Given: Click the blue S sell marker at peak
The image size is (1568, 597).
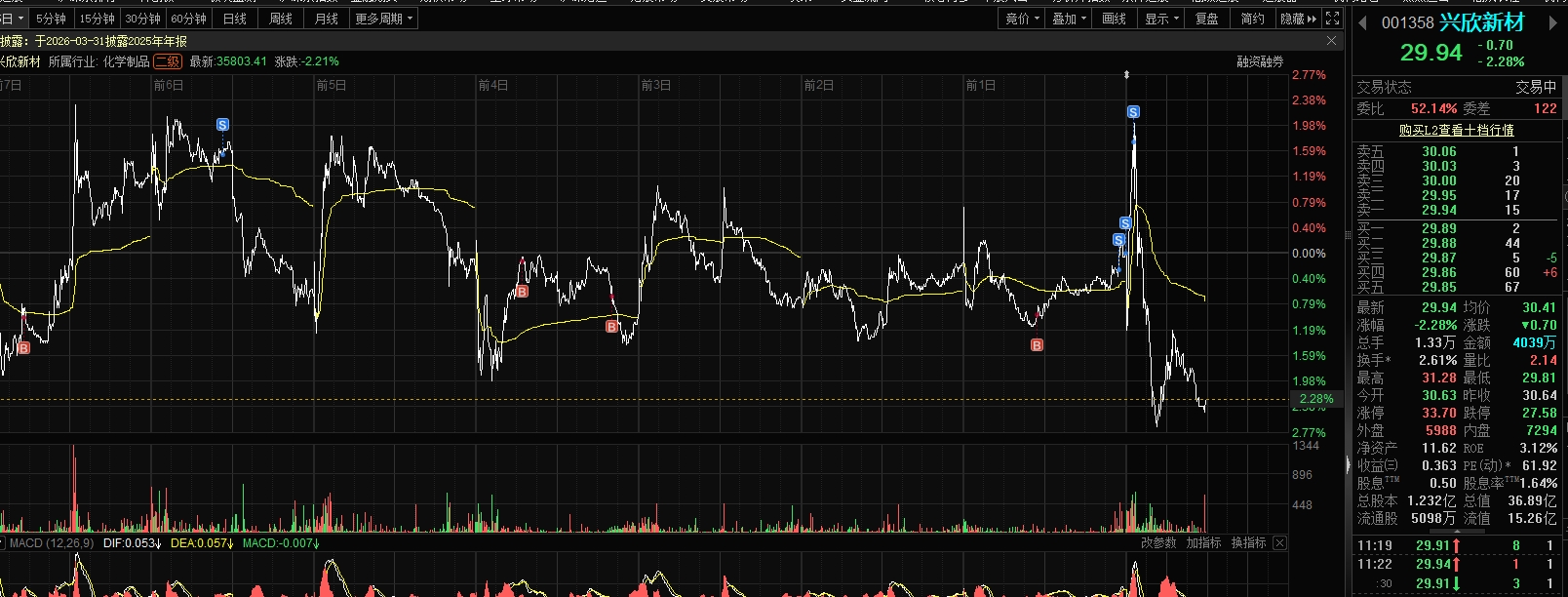Looking at the screenshot, I should tap(1133, 112).
